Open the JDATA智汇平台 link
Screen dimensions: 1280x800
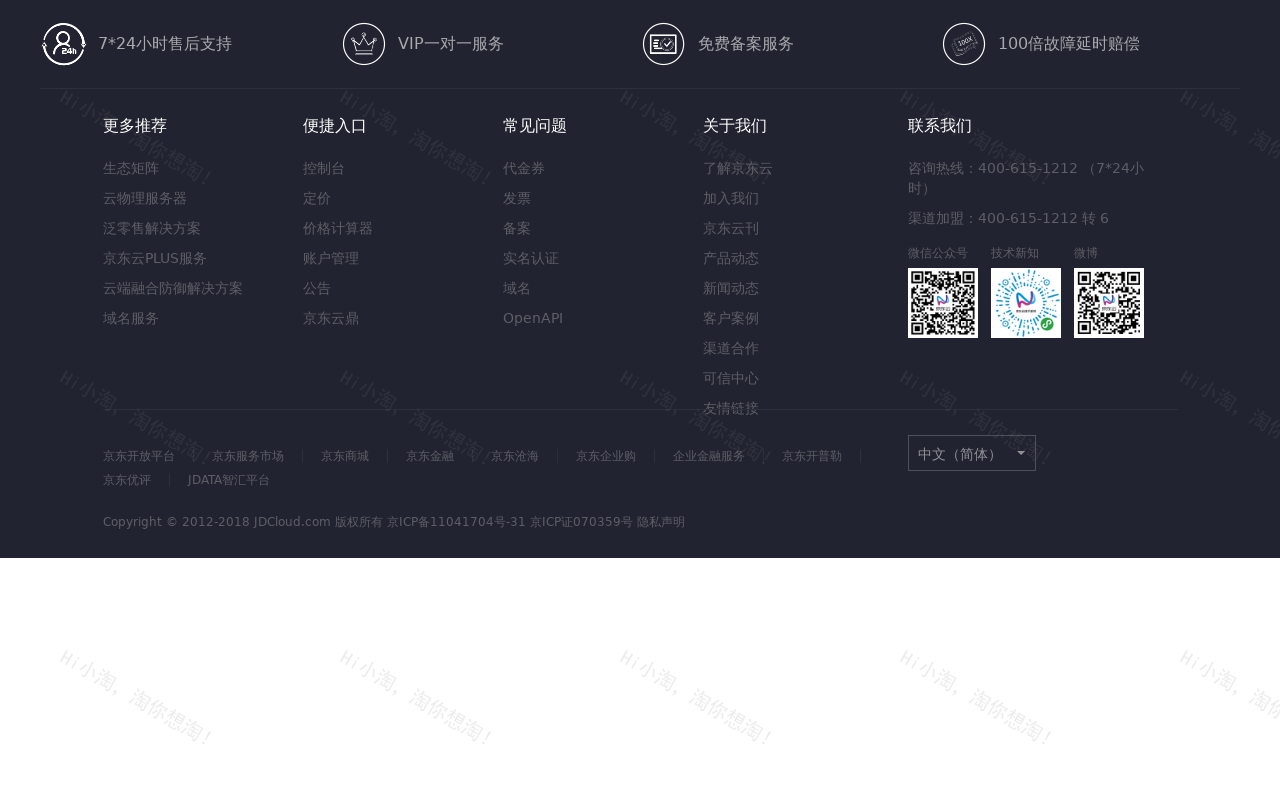pyautogui.click(x=228, y=479)
